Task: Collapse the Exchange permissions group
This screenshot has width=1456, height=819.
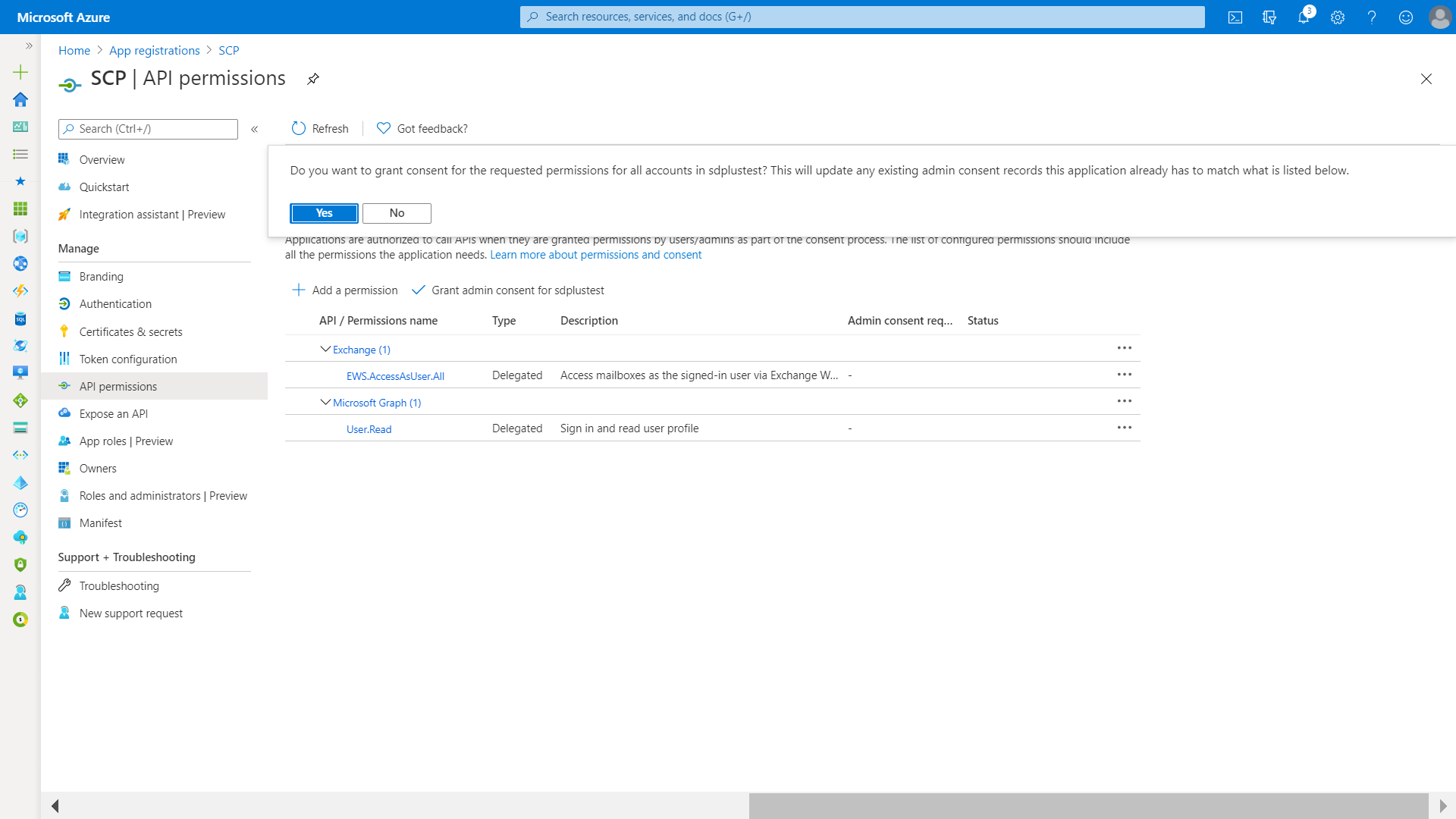Action: [325, 350]
